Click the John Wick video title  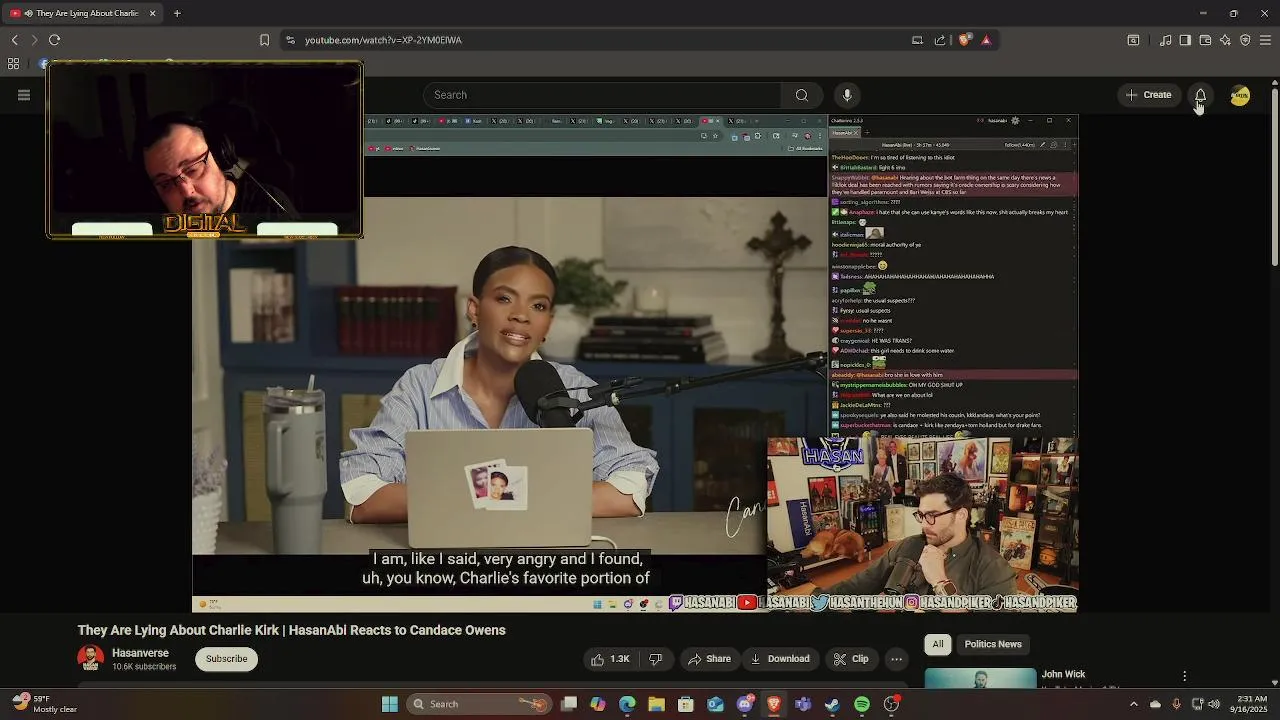(1063, 675)
